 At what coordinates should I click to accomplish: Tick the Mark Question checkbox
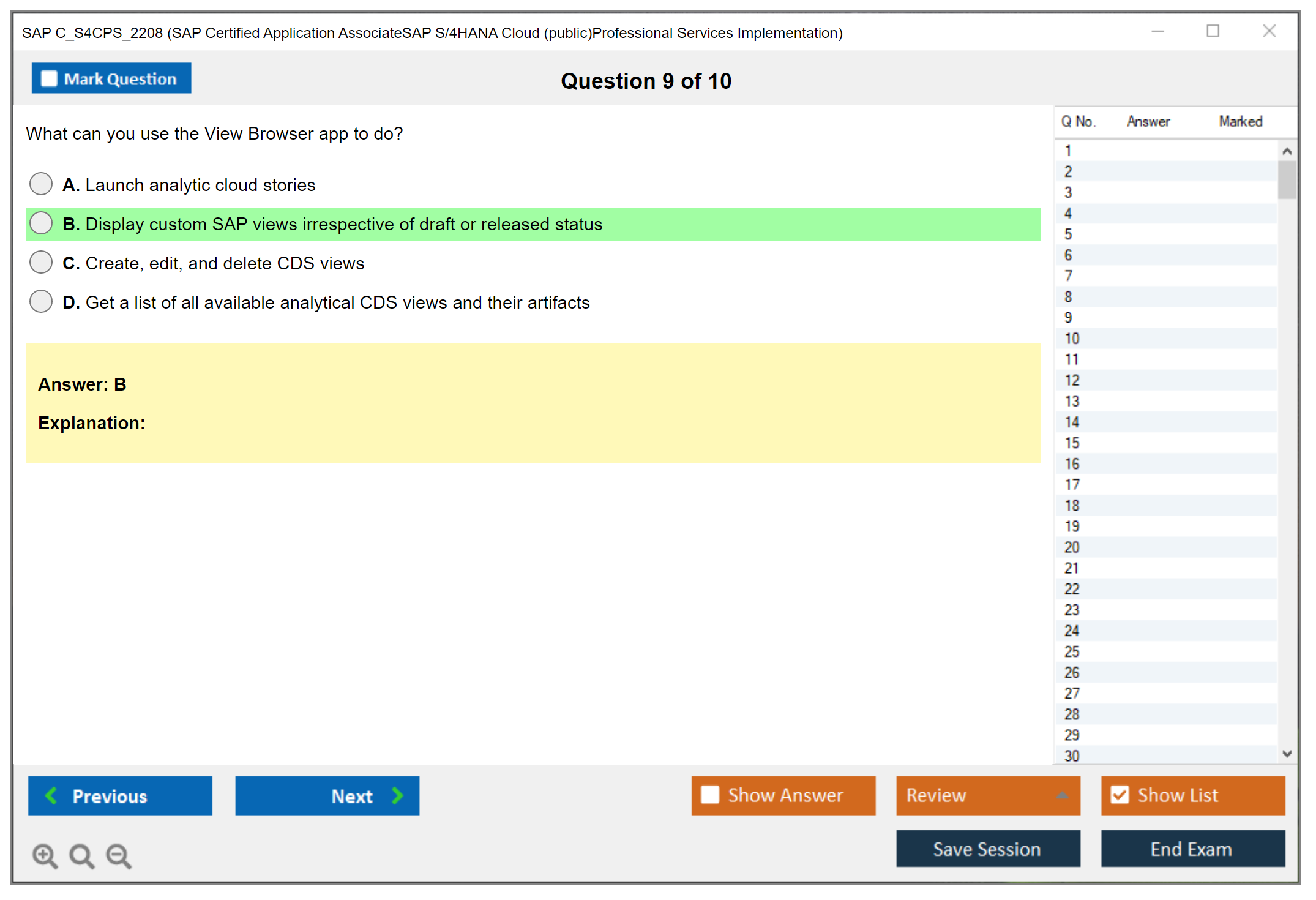[x=49, y=79]
